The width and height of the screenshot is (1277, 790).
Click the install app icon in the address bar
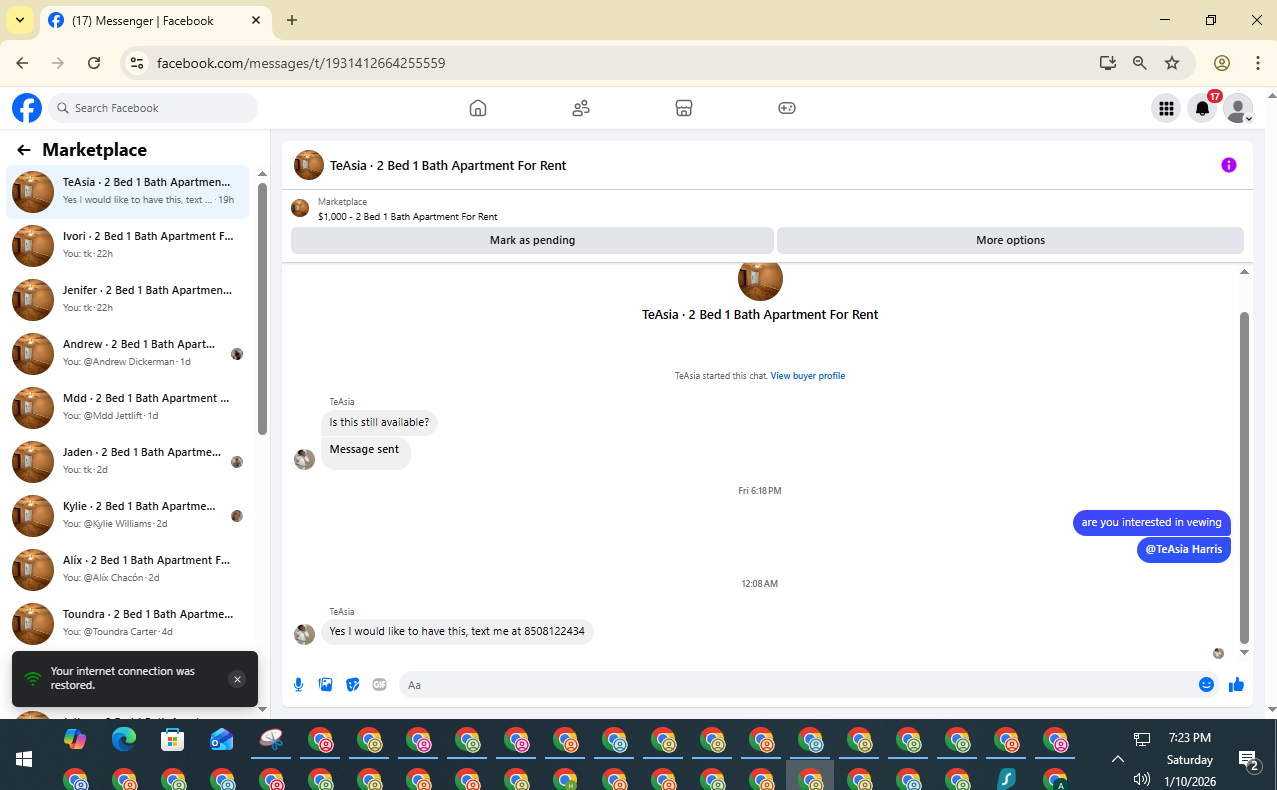(x=1107, y=63)
